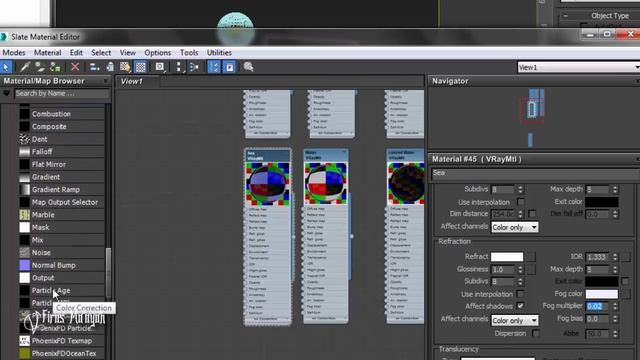
Task: Enable reflection Use interpolation checkbox
Action: click(520, 202)
